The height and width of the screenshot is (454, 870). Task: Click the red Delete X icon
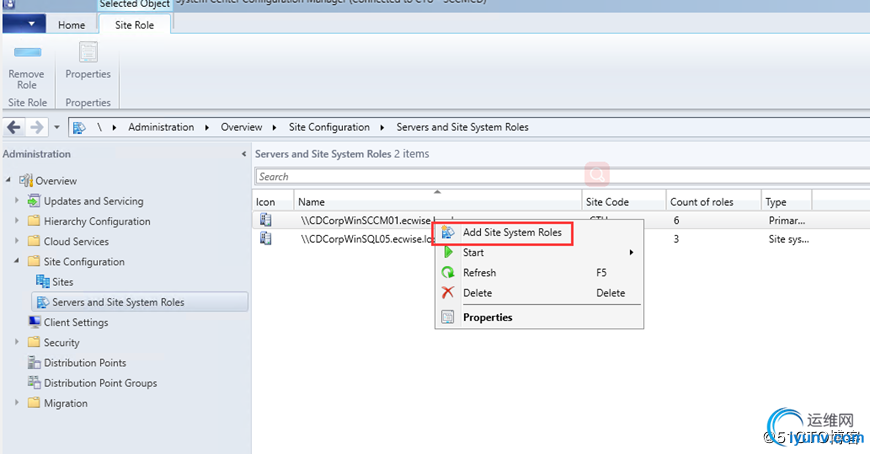click(x=448, y=292)
